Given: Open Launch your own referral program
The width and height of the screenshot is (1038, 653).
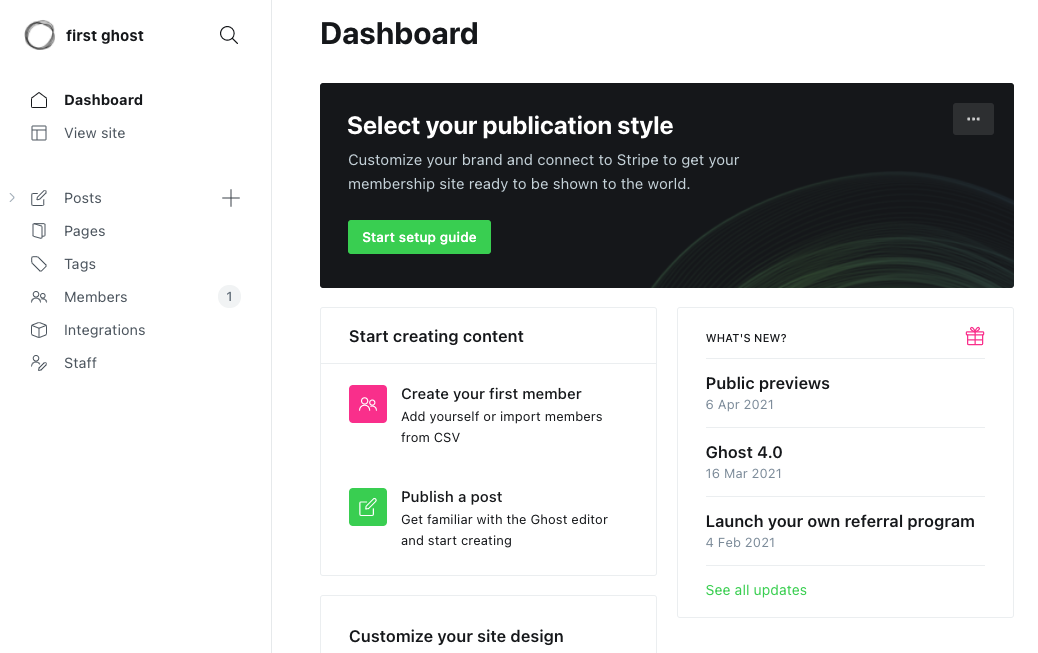Looking at the screenshot, I should [839, 521].
